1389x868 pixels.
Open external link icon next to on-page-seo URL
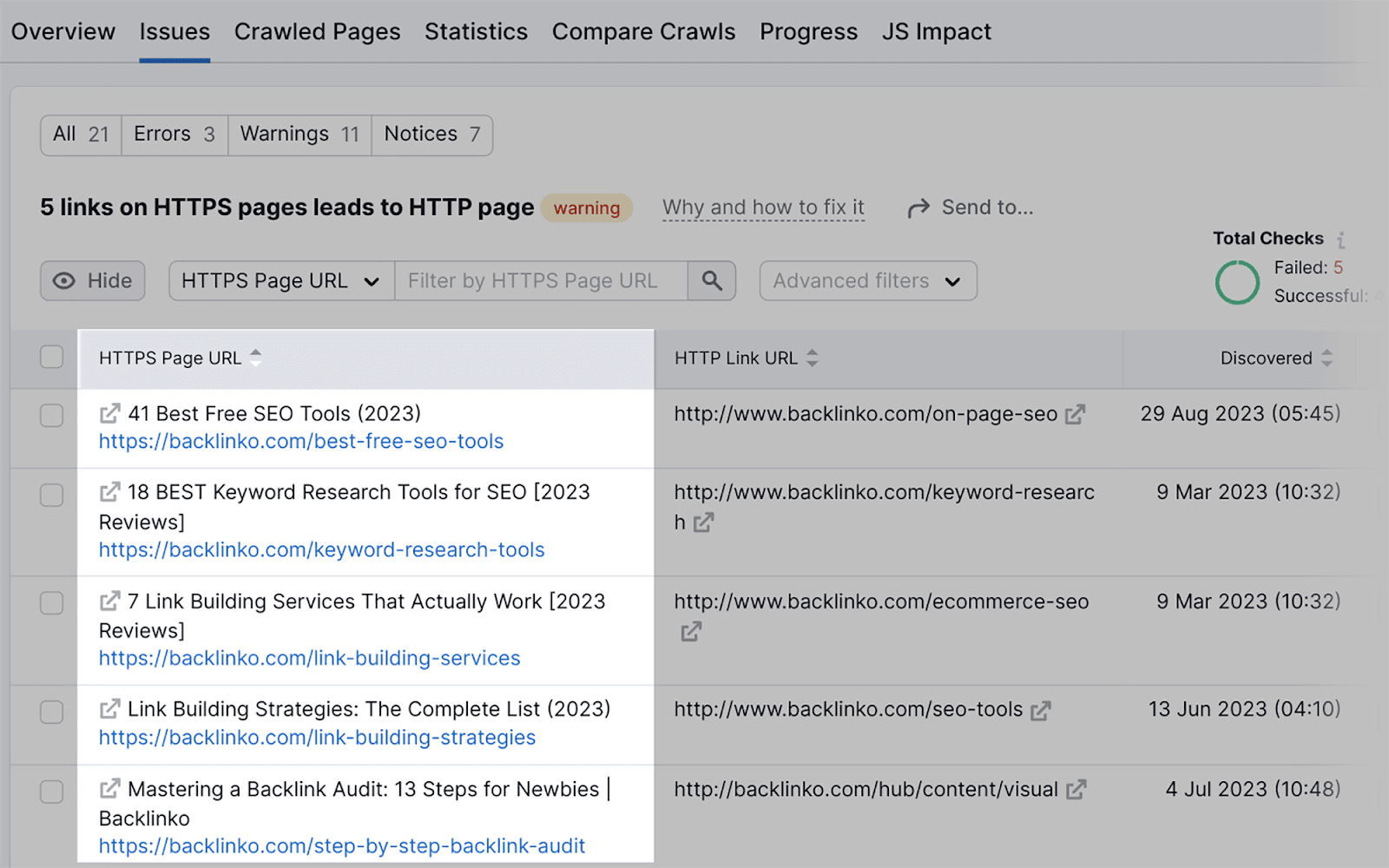coord(1076,414)
